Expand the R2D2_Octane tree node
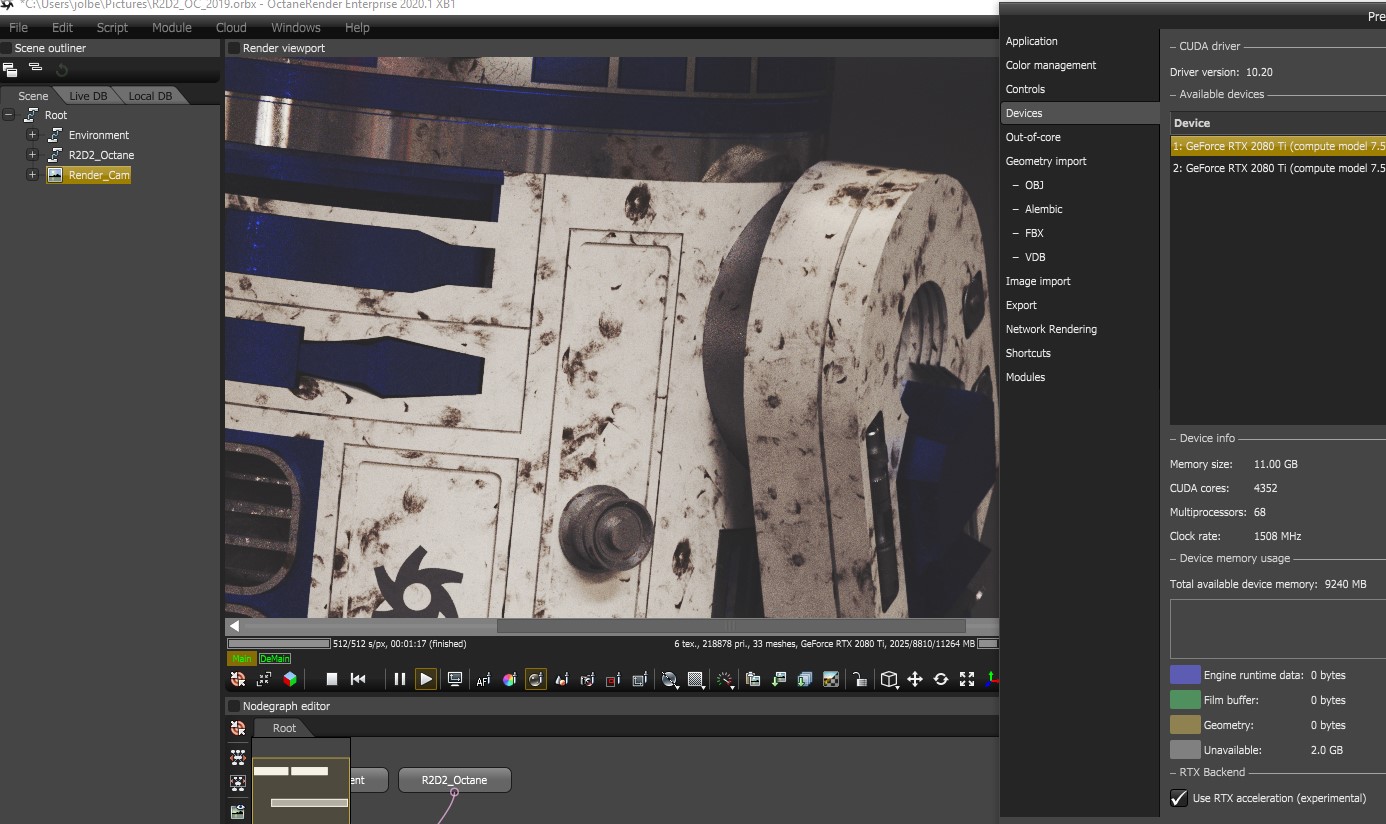This screenshot has width=1386, height=824. 32,155
